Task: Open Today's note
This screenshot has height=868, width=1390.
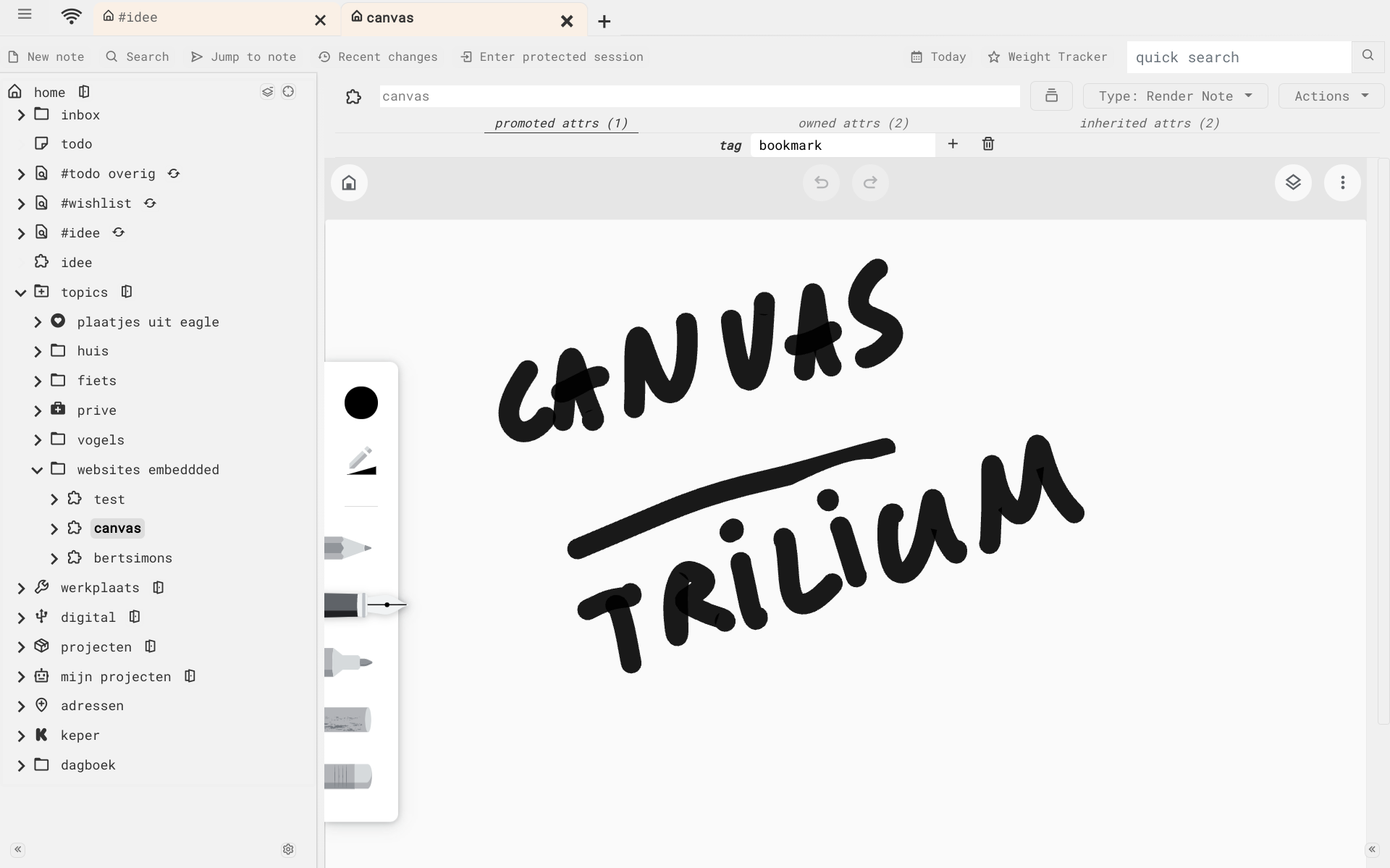Action: coord(938,56)
